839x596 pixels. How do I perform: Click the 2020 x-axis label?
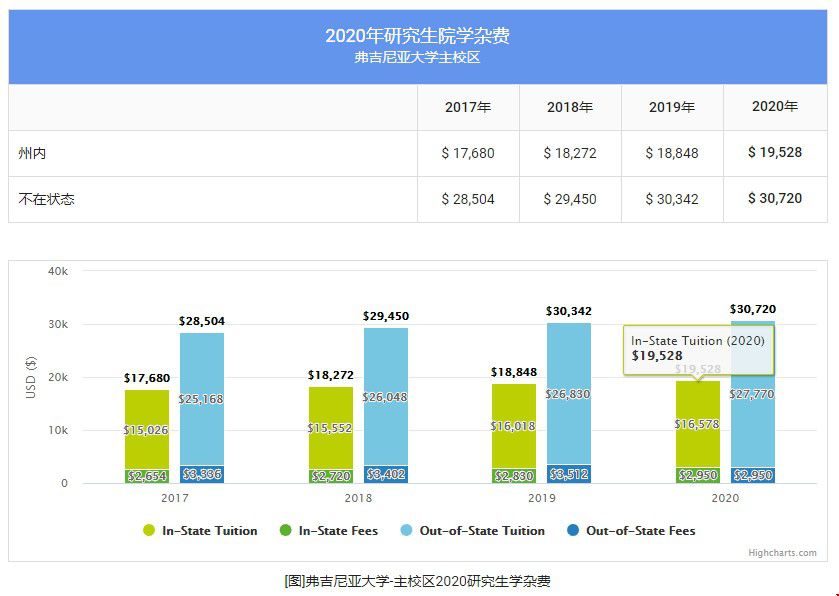tap(725, 498)
